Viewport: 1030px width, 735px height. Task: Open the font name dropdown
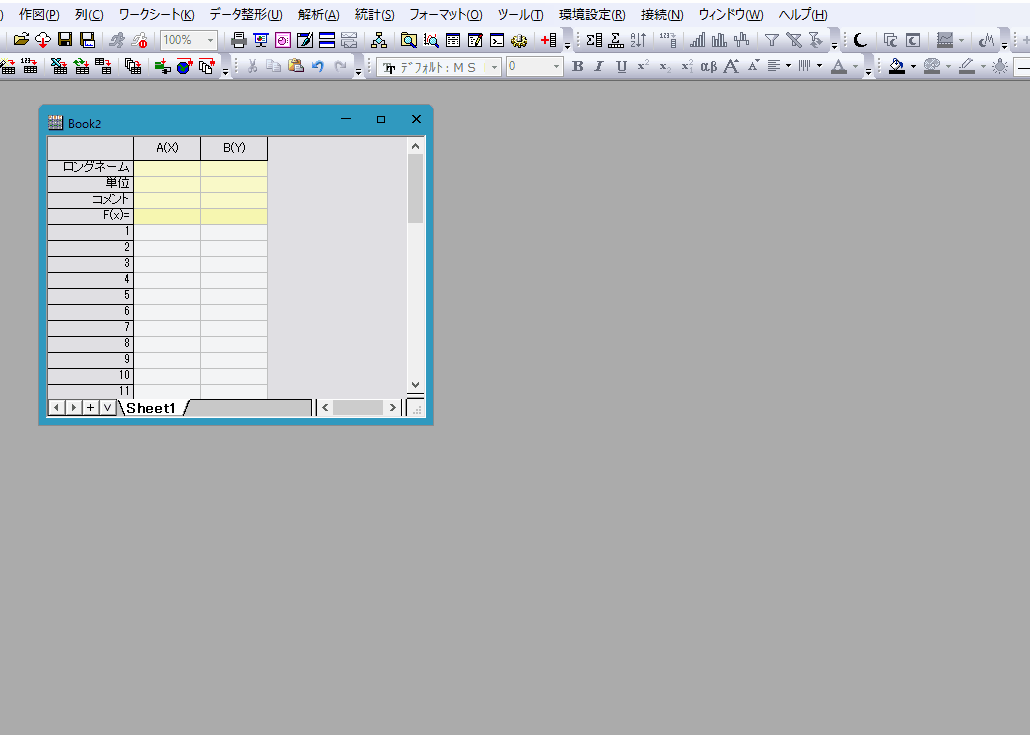[x=493, y=67]
